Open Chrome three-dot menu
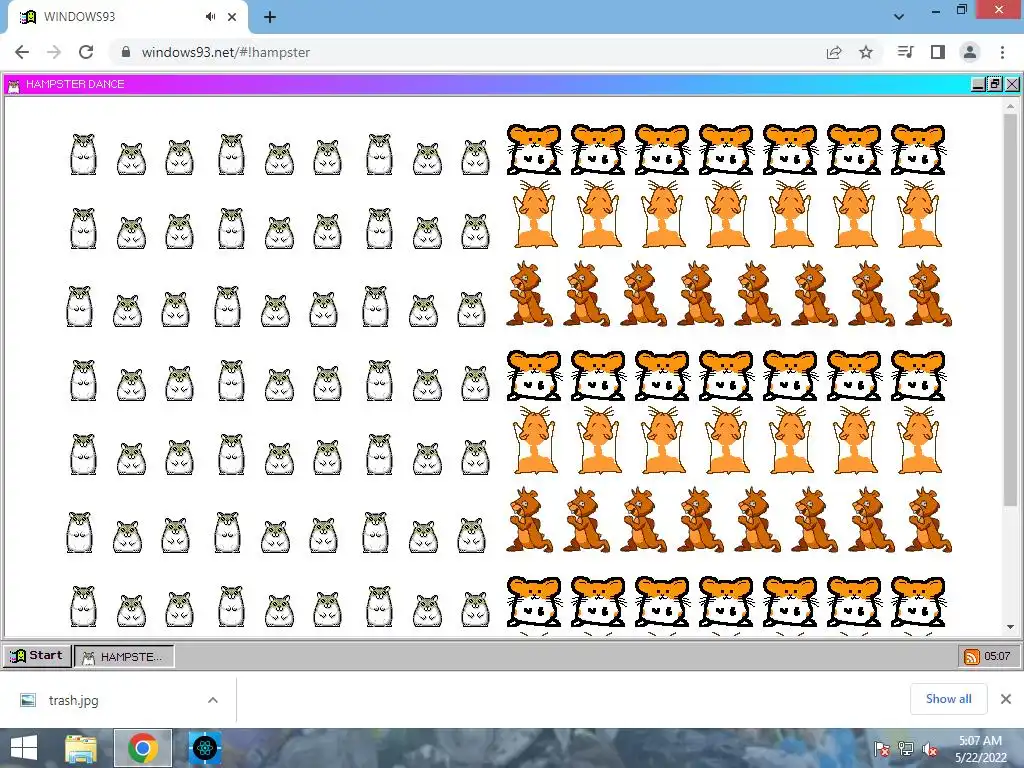Viewport: 1024px width, 768px height. (x=1002, y=52)
